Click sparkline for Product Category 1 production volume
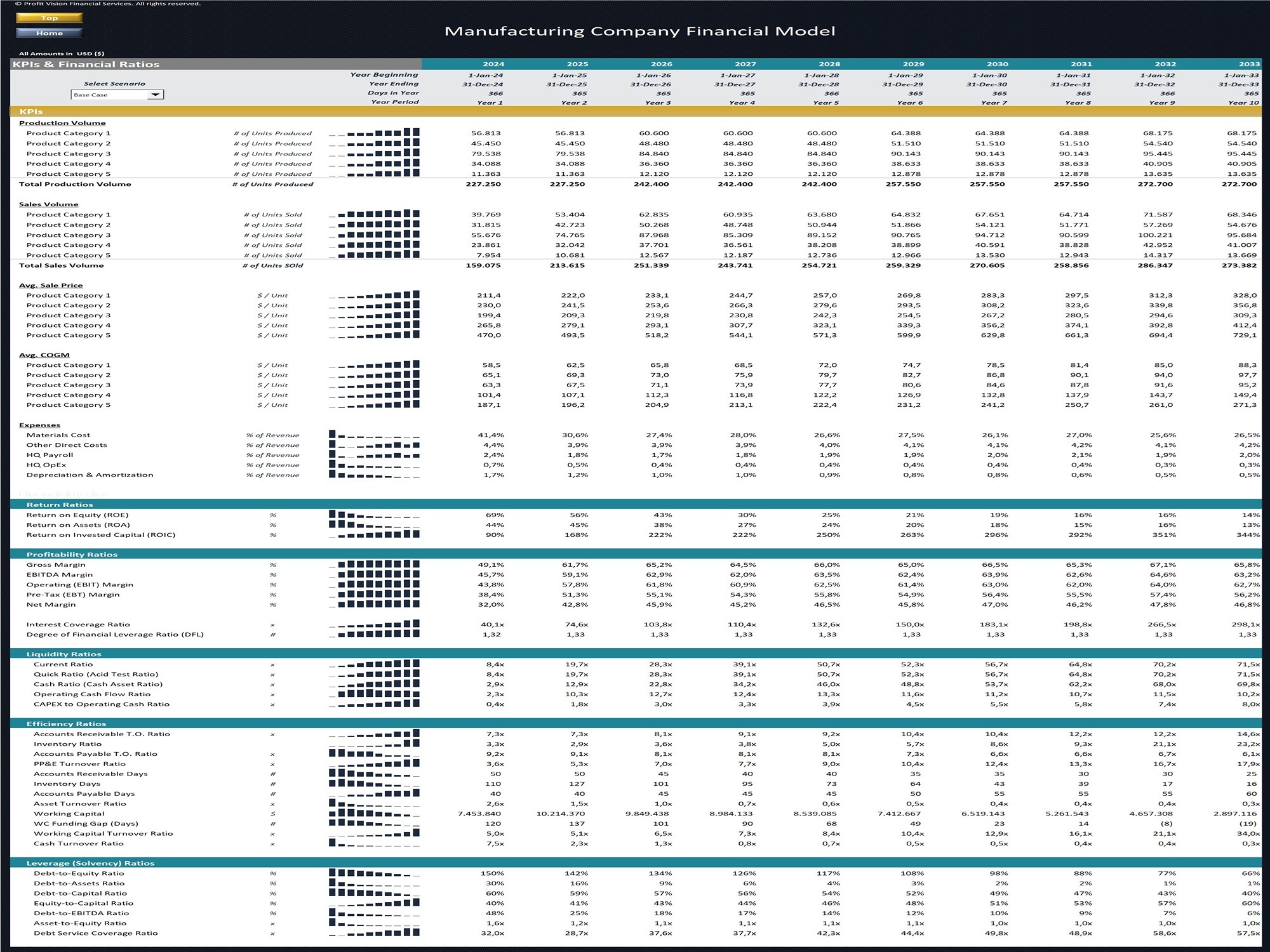 pyautogui.click(x=375, y=133)
